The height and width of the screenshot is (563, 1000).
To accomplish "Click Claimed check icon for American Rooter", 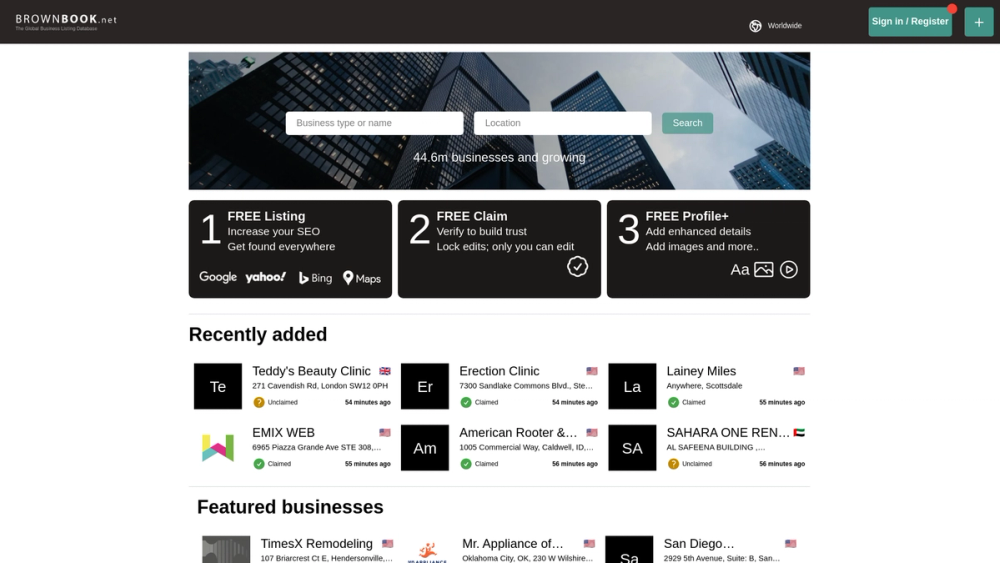I will (x=466, y=464).
